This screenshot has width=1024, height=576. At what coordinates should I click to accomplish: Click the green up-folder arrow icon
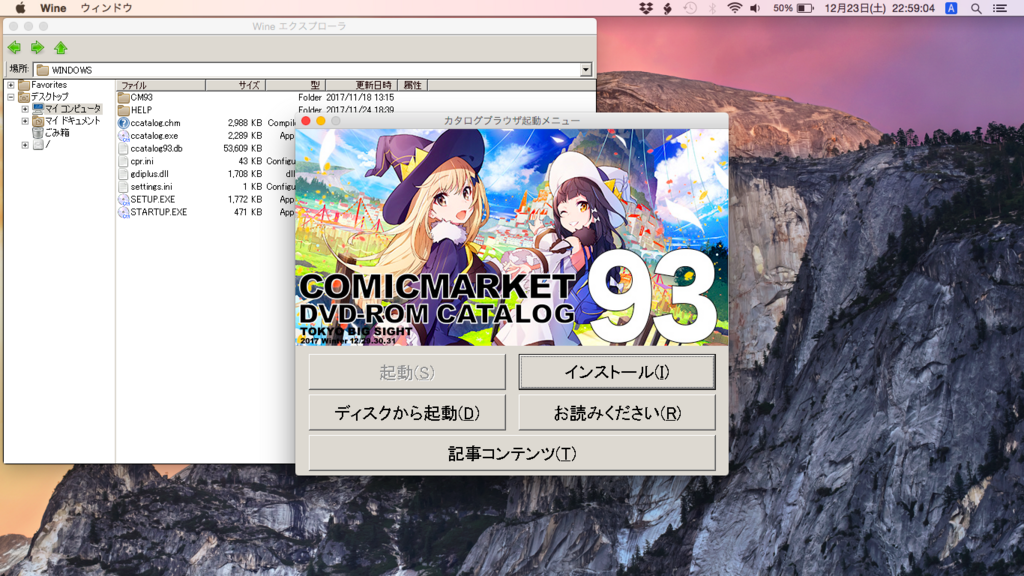click(61, 48)
